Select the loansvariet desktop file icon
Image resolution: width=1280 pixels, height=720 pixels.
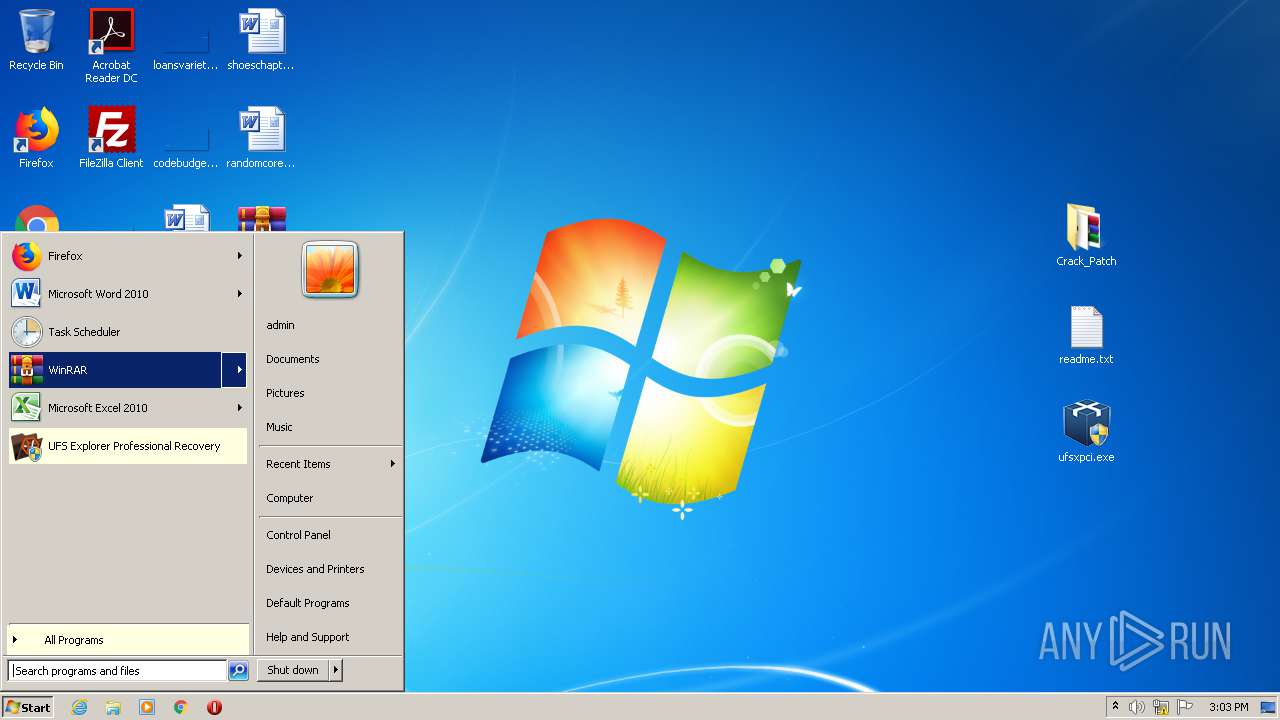click(185, 40)
